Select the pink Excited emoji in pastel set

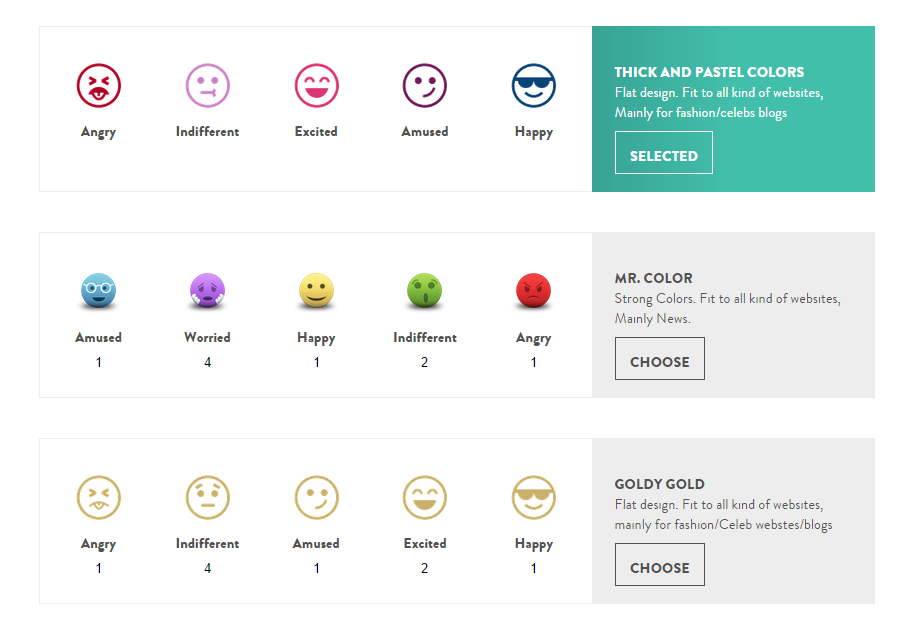click(x=317, y=86)
